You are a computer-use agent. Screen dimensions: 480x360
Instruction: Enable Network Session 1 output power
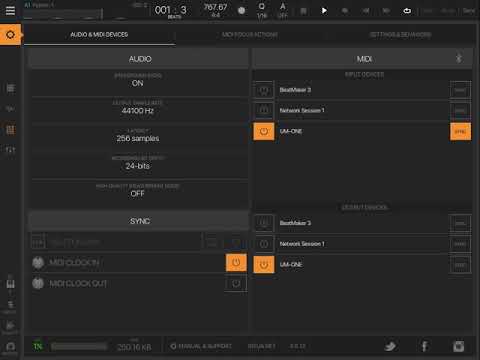[264, 244]
